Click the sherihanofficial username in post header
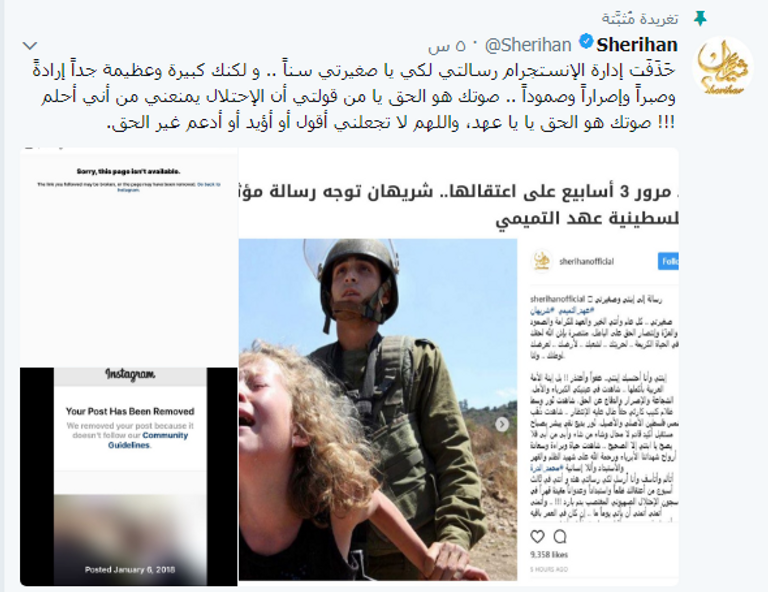The width and height of the screenshot is (768, 592). [x=586, y=261]
